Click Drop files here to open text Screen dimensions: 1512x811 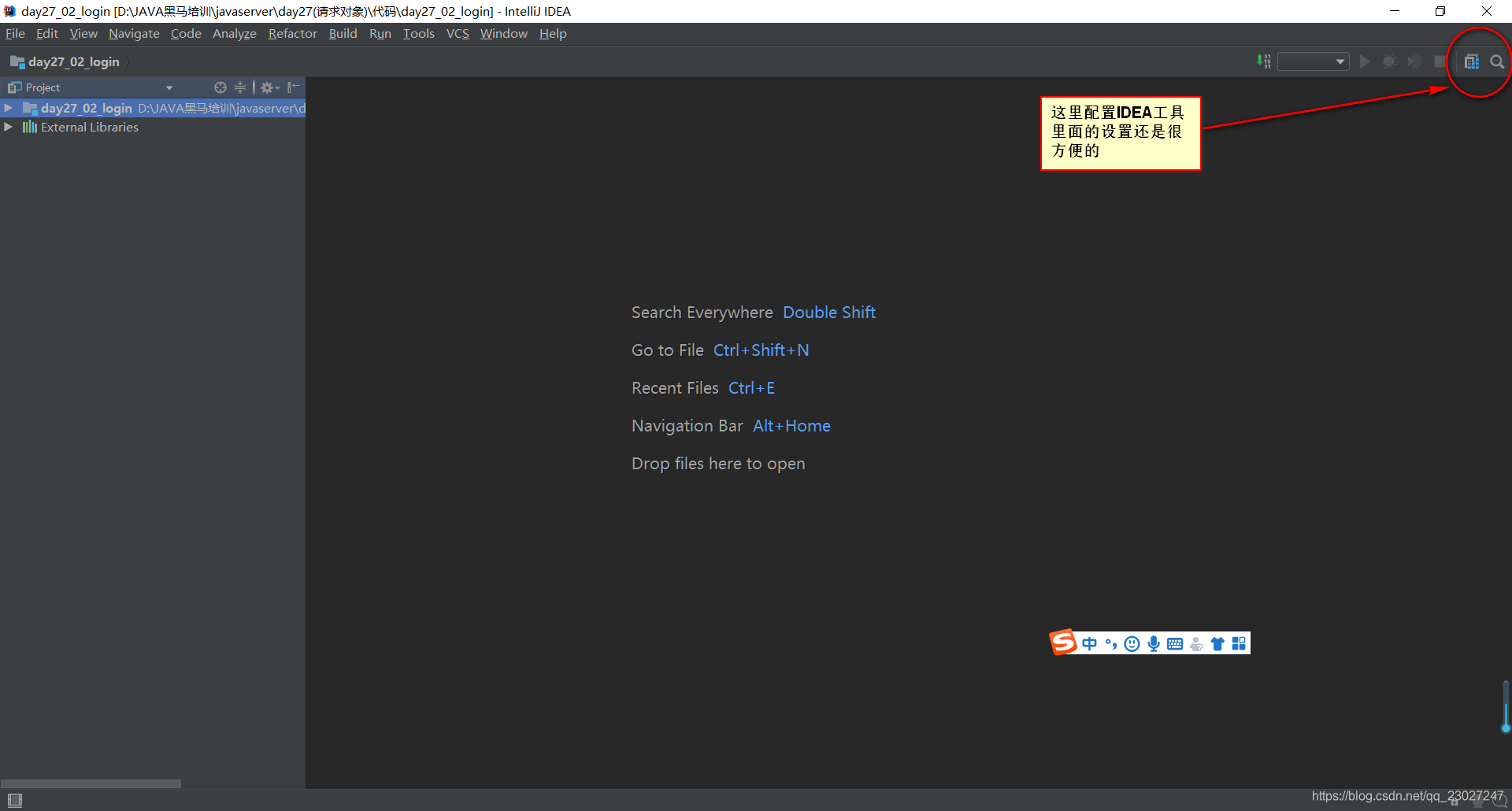pos(718,464)
